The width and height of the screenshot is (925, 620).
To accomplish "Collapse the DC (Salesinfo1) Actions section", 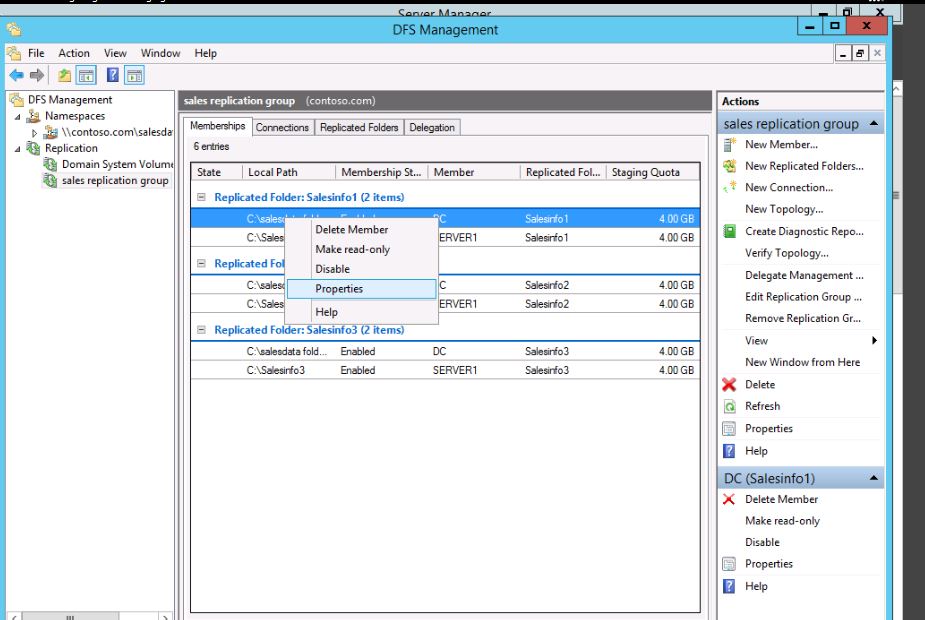I will point(874,478).
